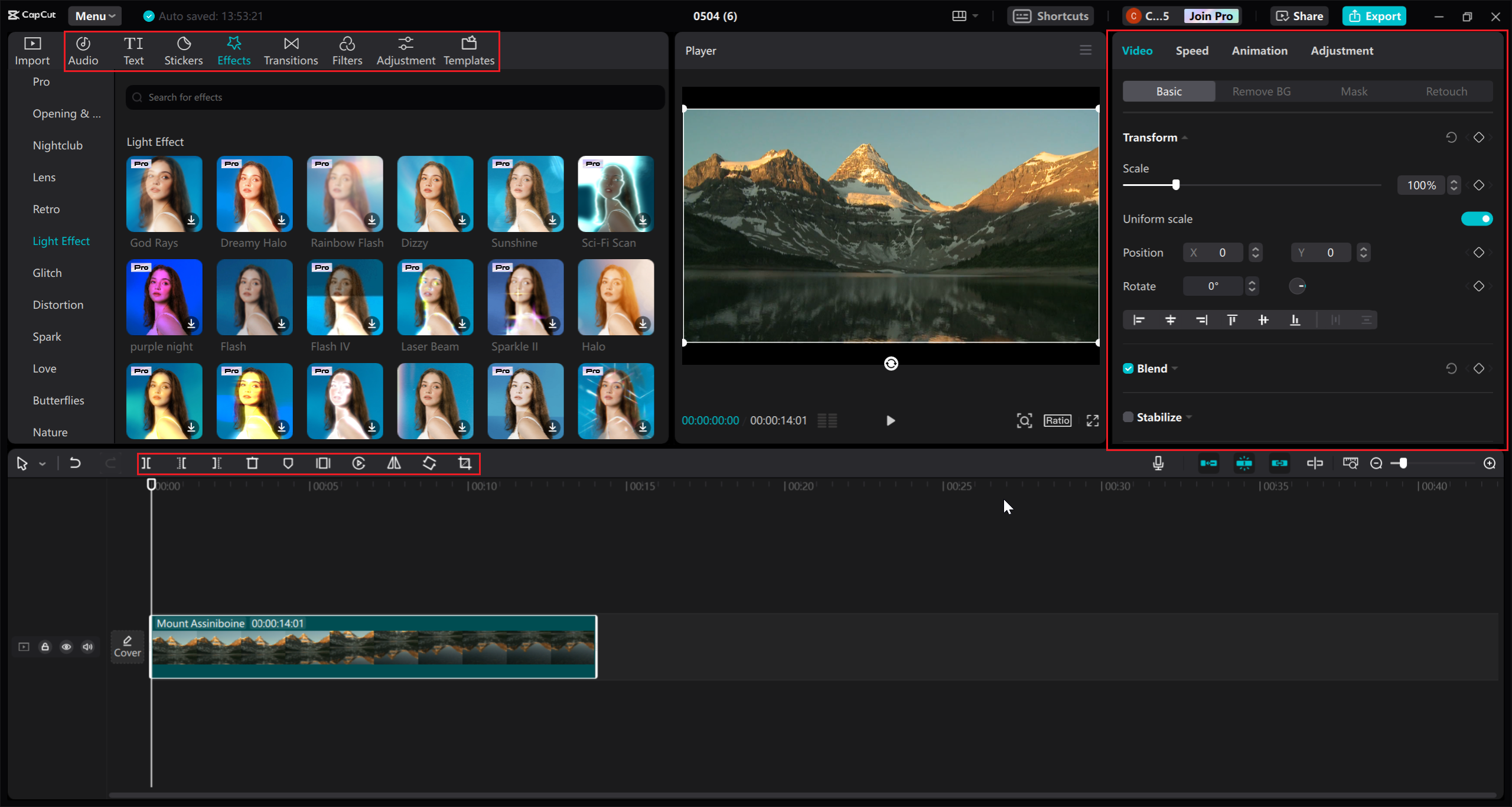Toggle Uniform scale off

click(1477, 218)
